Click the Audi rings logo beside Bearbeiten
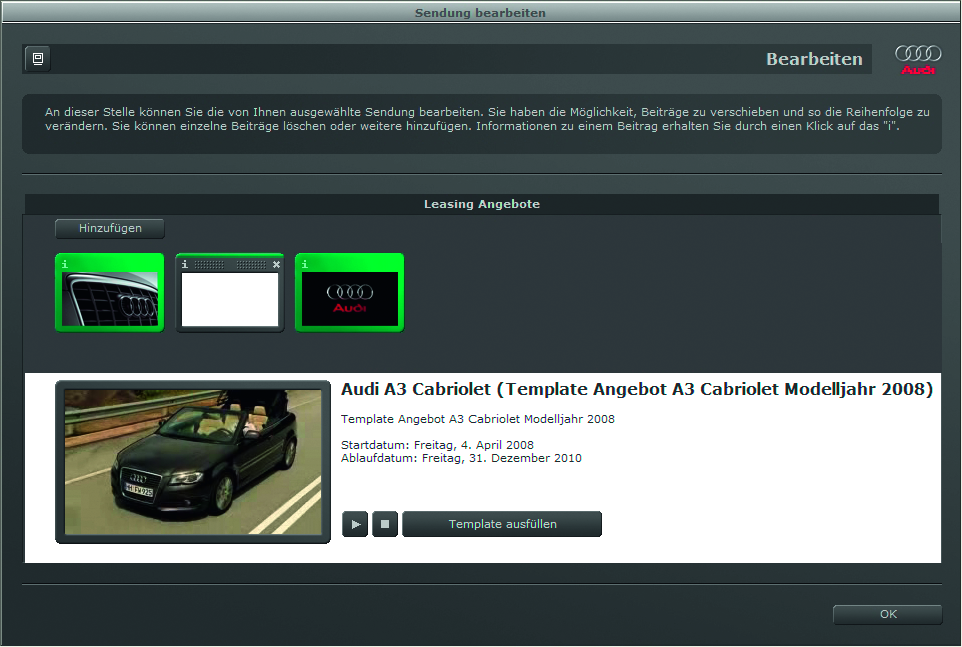Viewport: 962px width, 647px height. click(x=918, y=59)
